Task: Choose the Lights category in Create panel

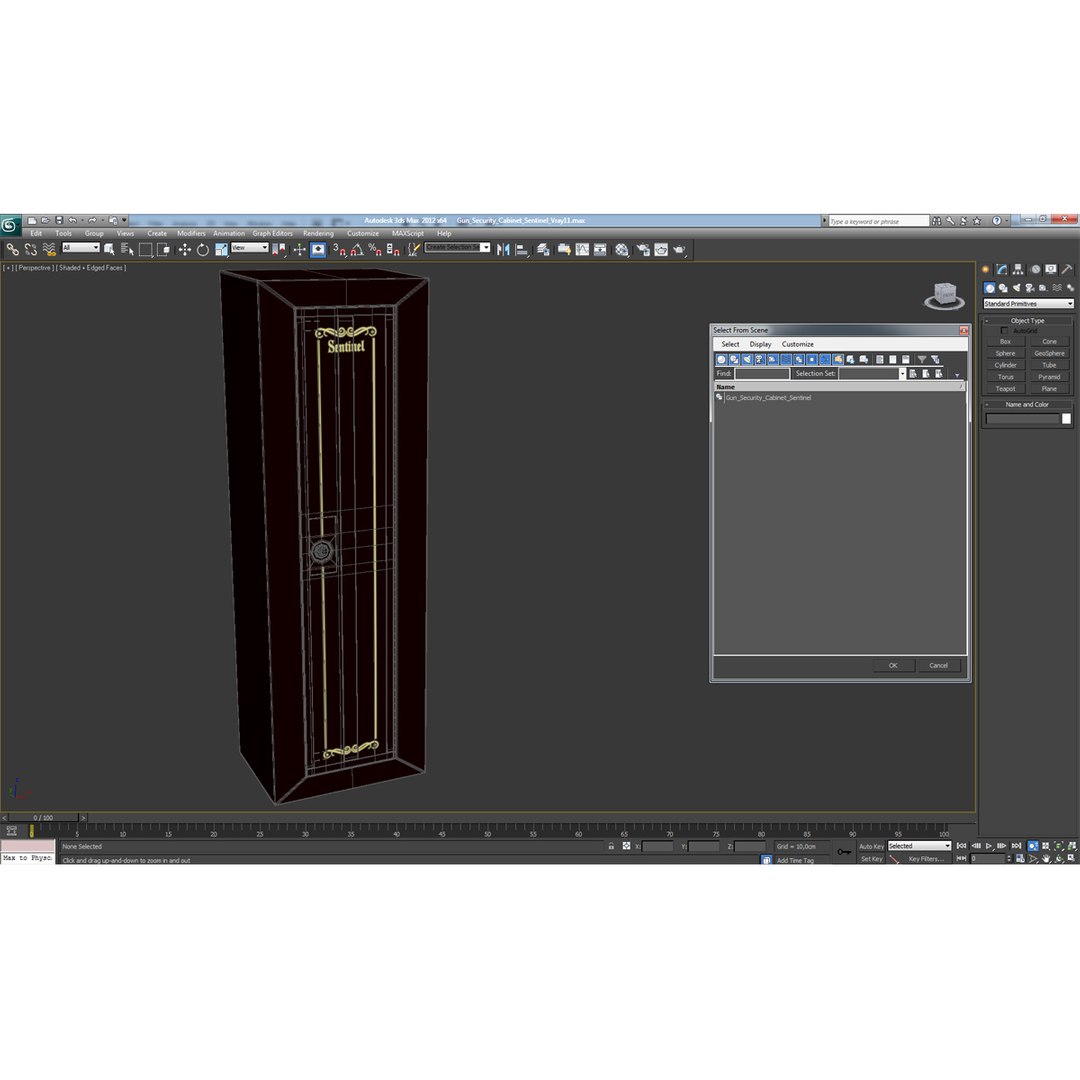Action: pyautogui.click(x=1017, y=288)
